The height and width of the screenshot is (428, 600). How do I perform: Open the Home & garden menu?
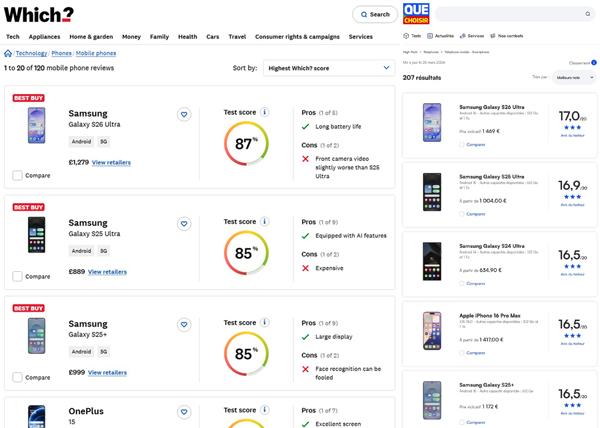click(91, 37)
